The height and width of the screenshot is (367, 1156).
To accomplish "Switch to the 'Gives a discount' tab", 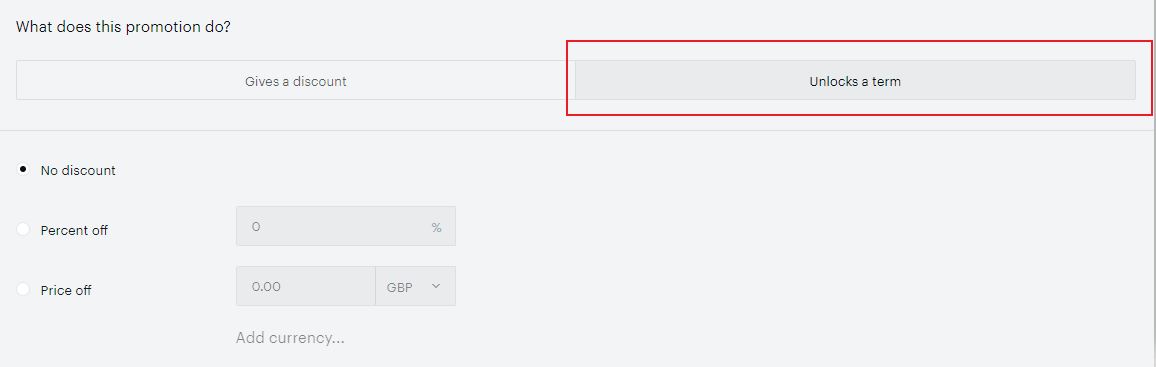I will point(296,80).
